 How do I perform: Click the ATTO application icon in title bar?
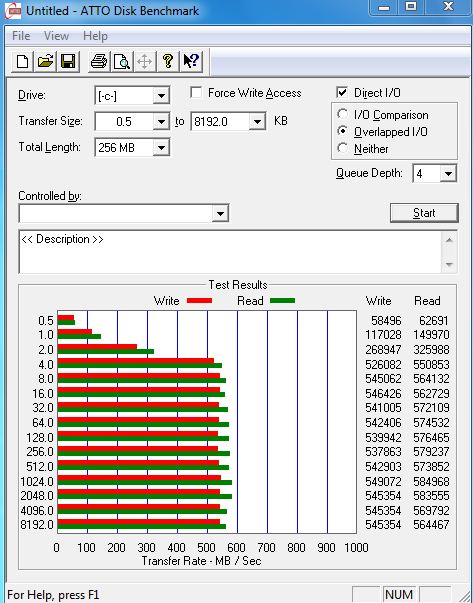tap(12, 10)
